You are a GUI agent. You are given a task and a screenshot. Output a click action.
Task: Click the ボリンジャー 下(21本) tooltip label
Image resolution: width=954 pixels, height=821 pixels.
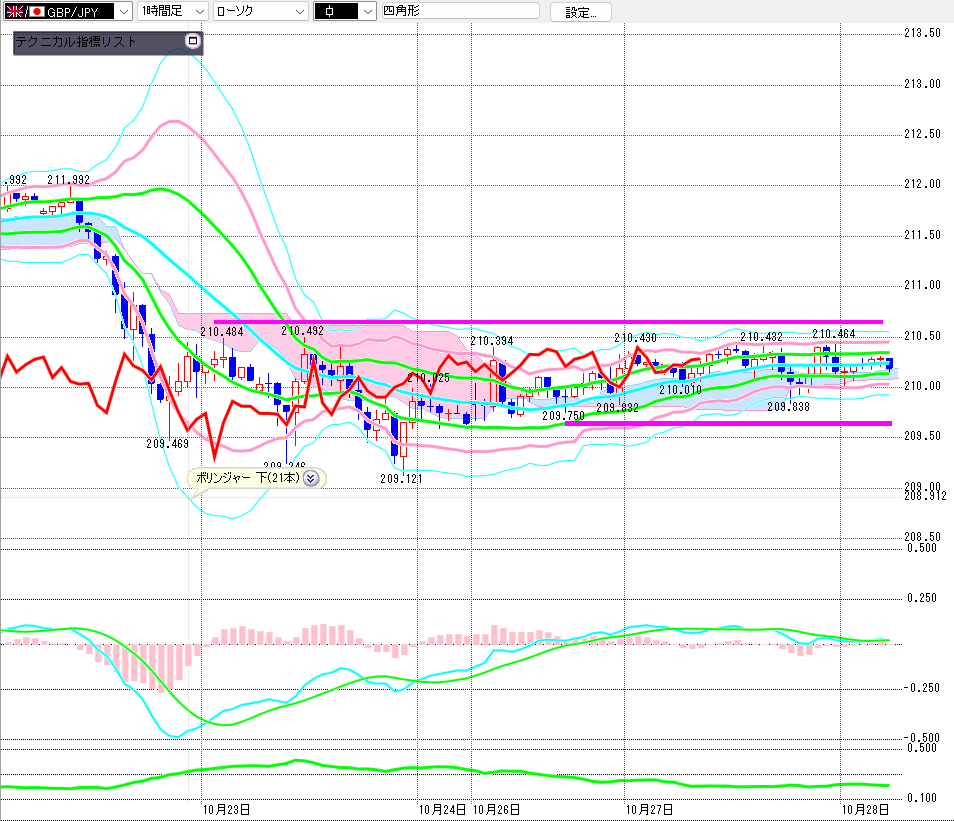coord(248,478)
